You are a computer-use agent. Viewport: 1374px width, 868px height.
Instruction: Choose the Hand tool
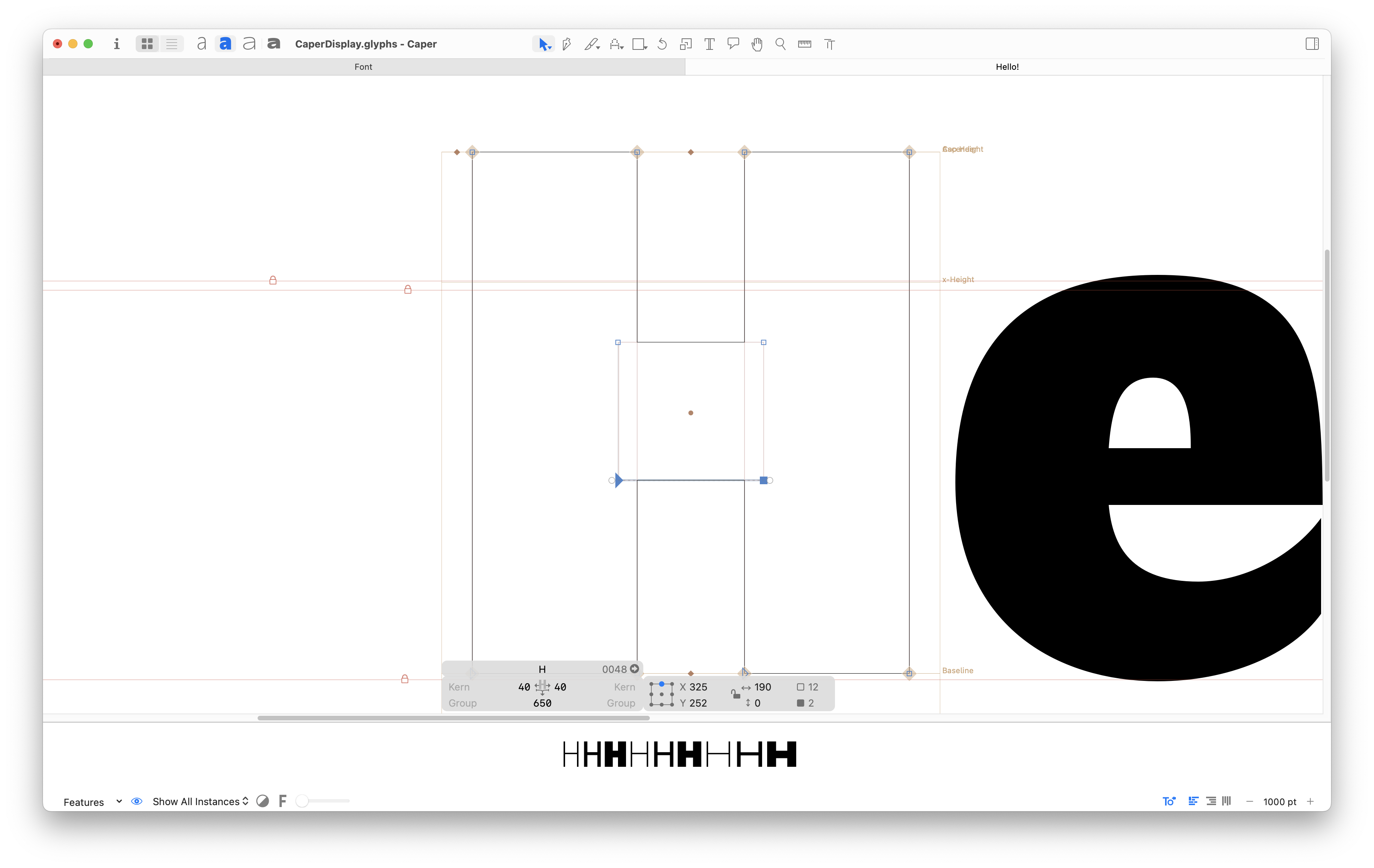coord(757,44)
